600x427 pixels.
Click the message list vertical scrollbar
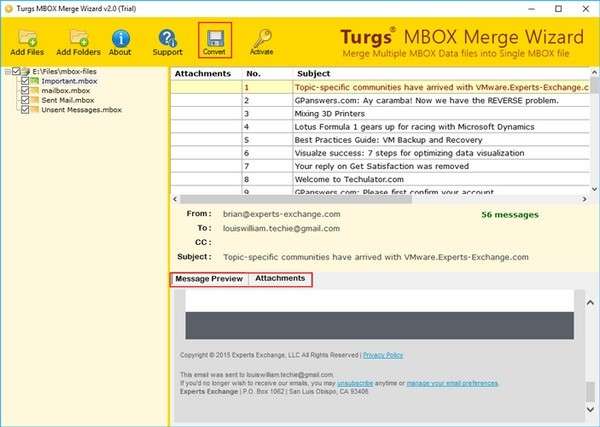pyautogui.click(x=594, y=130)
